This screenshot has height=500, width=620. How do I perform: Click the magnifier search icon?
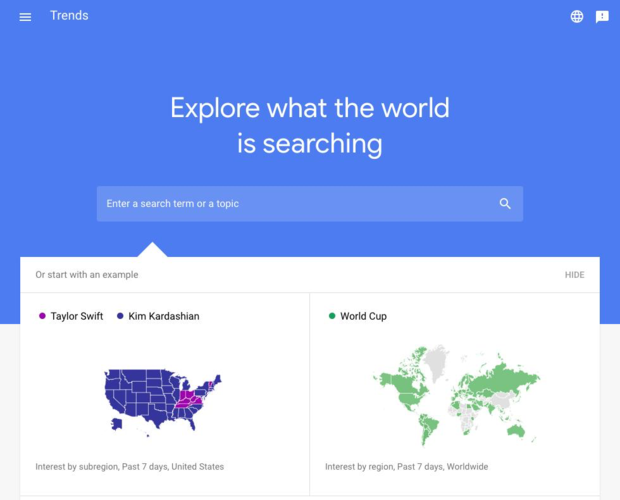505,204
